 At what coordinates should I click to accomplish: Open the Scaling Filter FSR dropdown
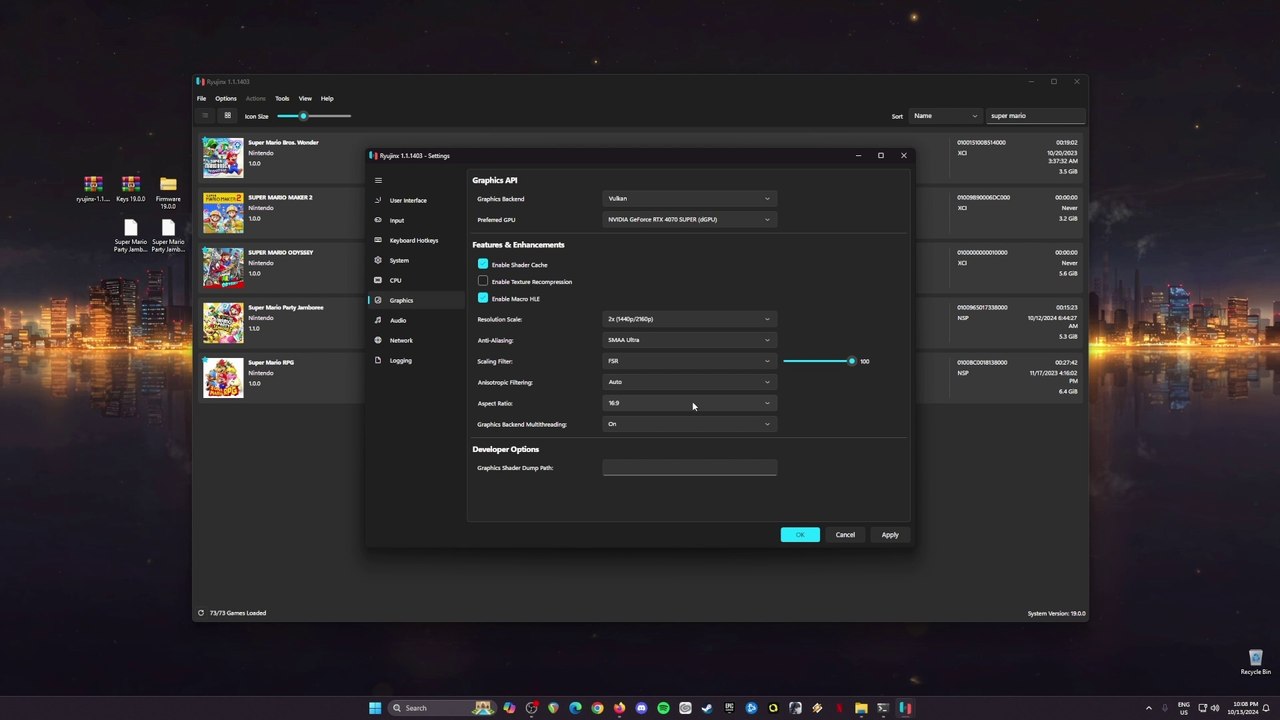pyautogui.click(x=689, y=361)
